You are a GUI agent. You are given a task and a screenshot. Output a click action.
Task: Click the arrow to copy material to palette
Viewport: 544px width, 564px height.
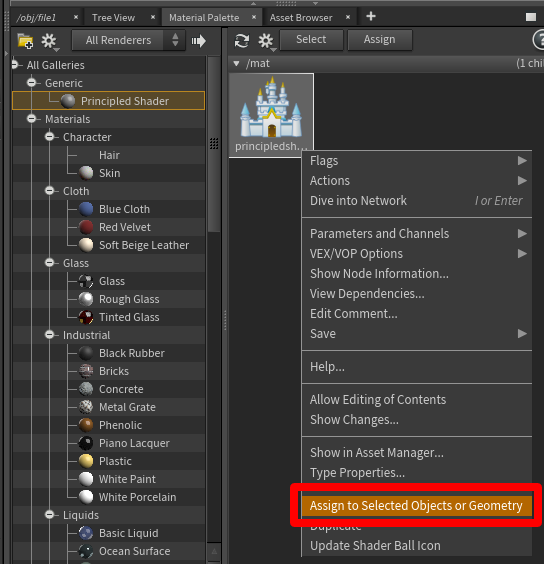198,41
